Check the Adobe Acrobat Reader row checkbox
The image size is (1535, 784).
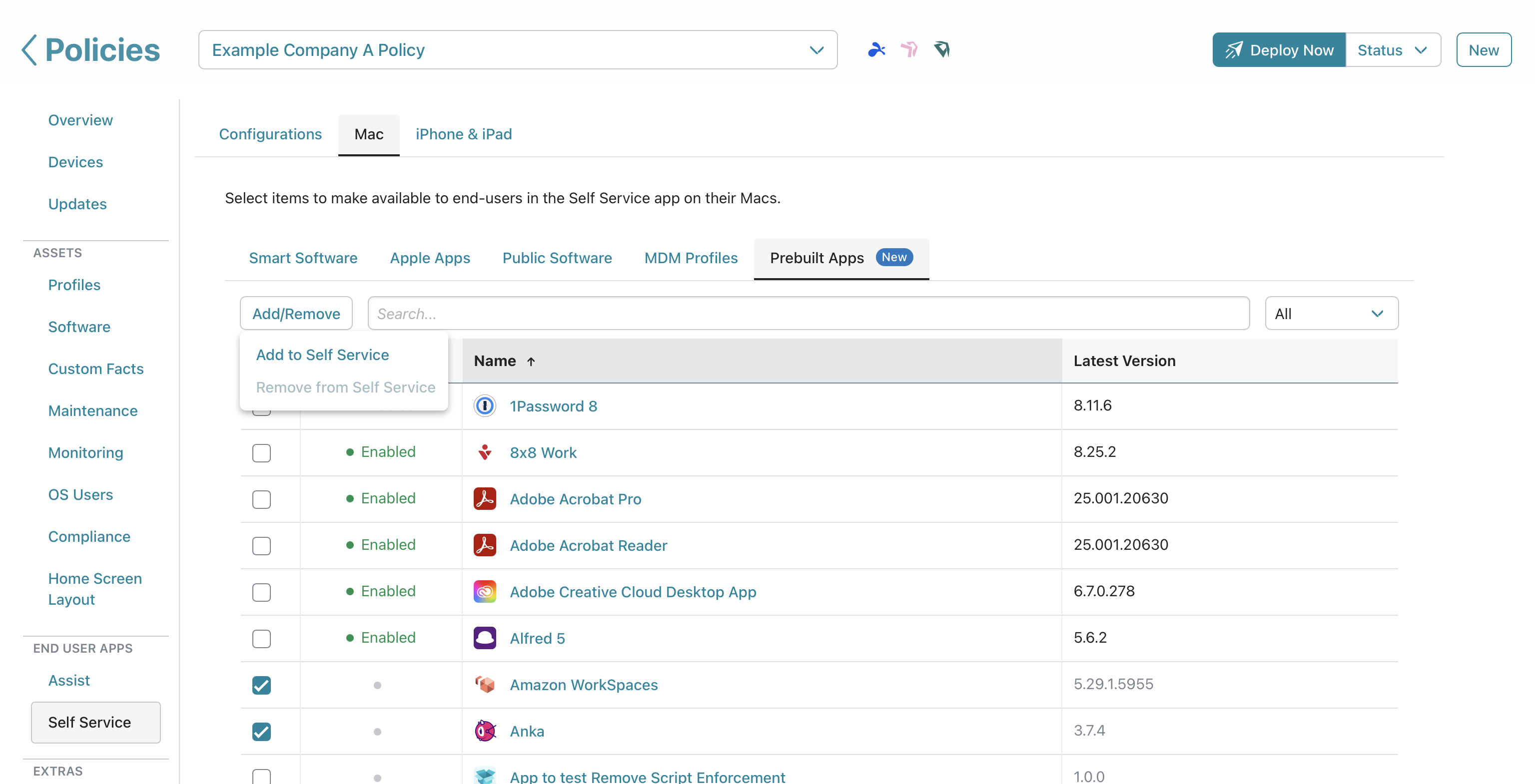[x=262, y=546]
